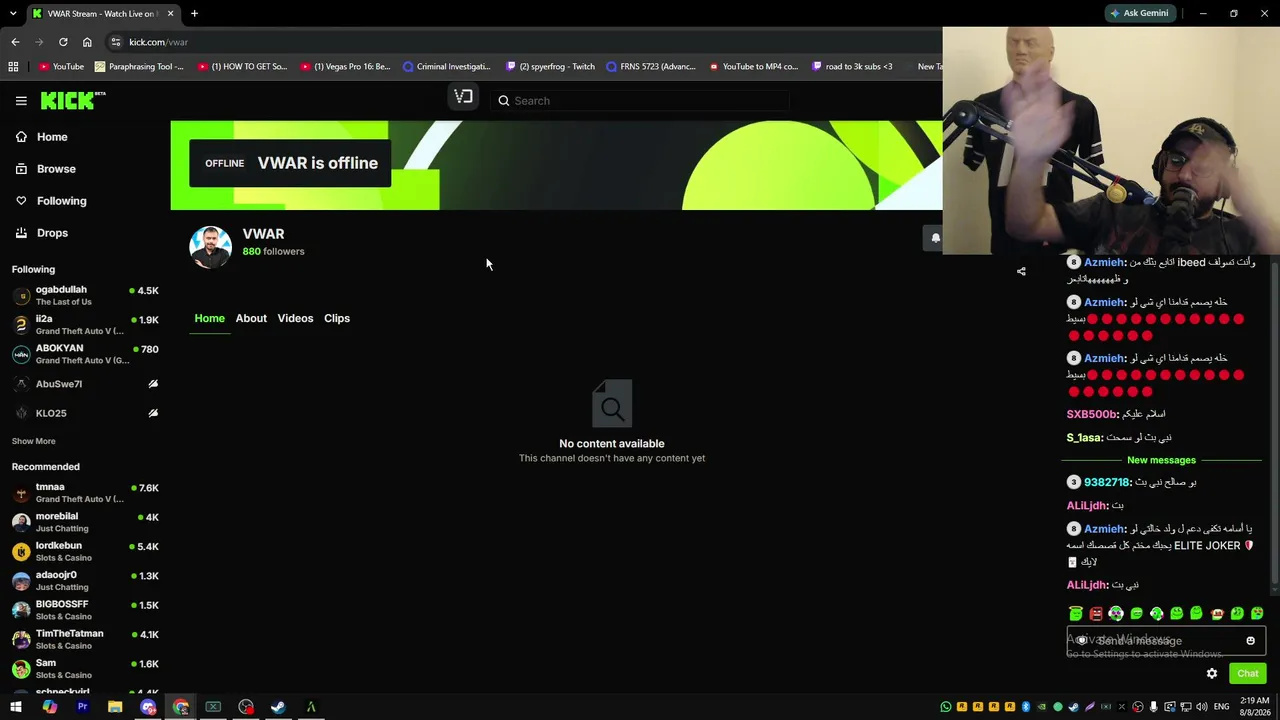Open chat settings gear
Screen dimensions: 1280x720
point(1212,674)
